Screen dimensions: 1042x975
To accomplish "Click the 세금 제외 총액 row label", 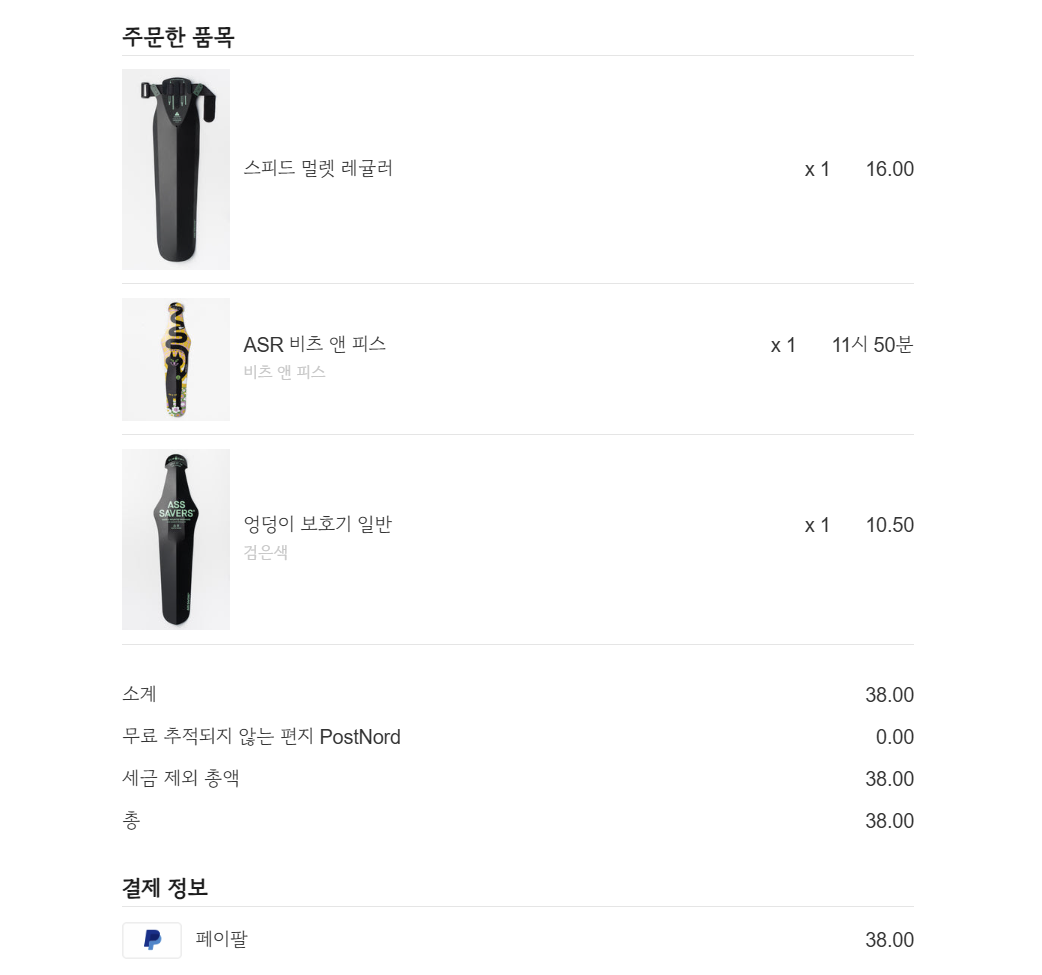I will coord(180,778).
